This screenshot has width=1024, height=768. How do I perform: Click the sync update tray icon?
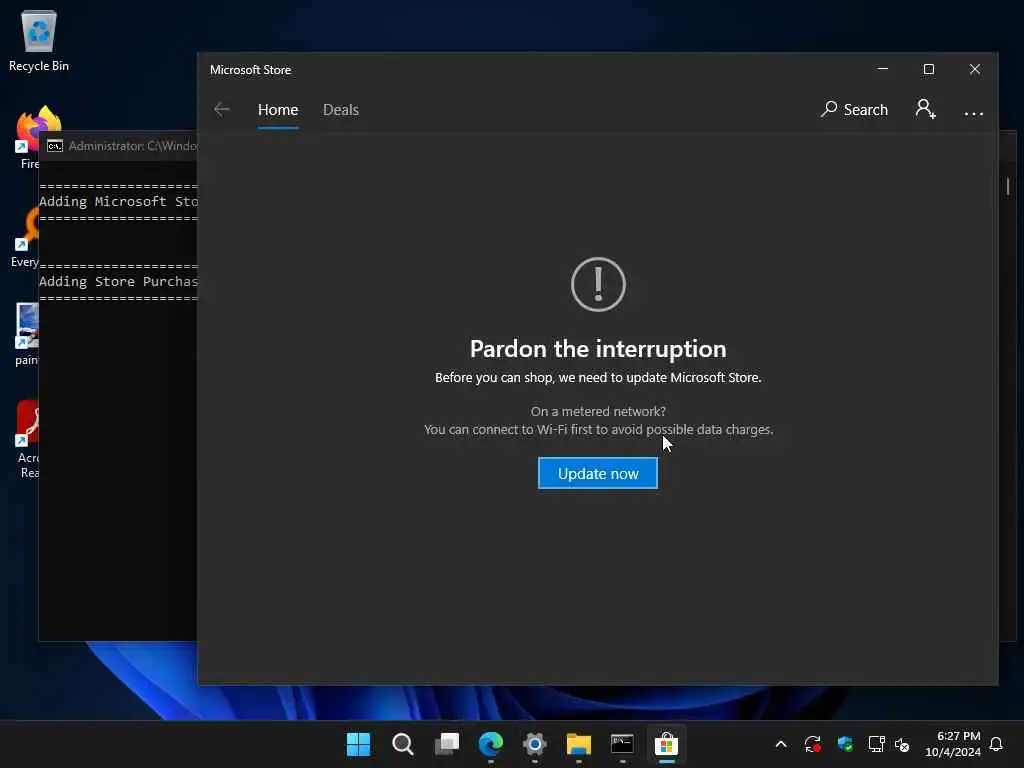(x=812, y=744)
